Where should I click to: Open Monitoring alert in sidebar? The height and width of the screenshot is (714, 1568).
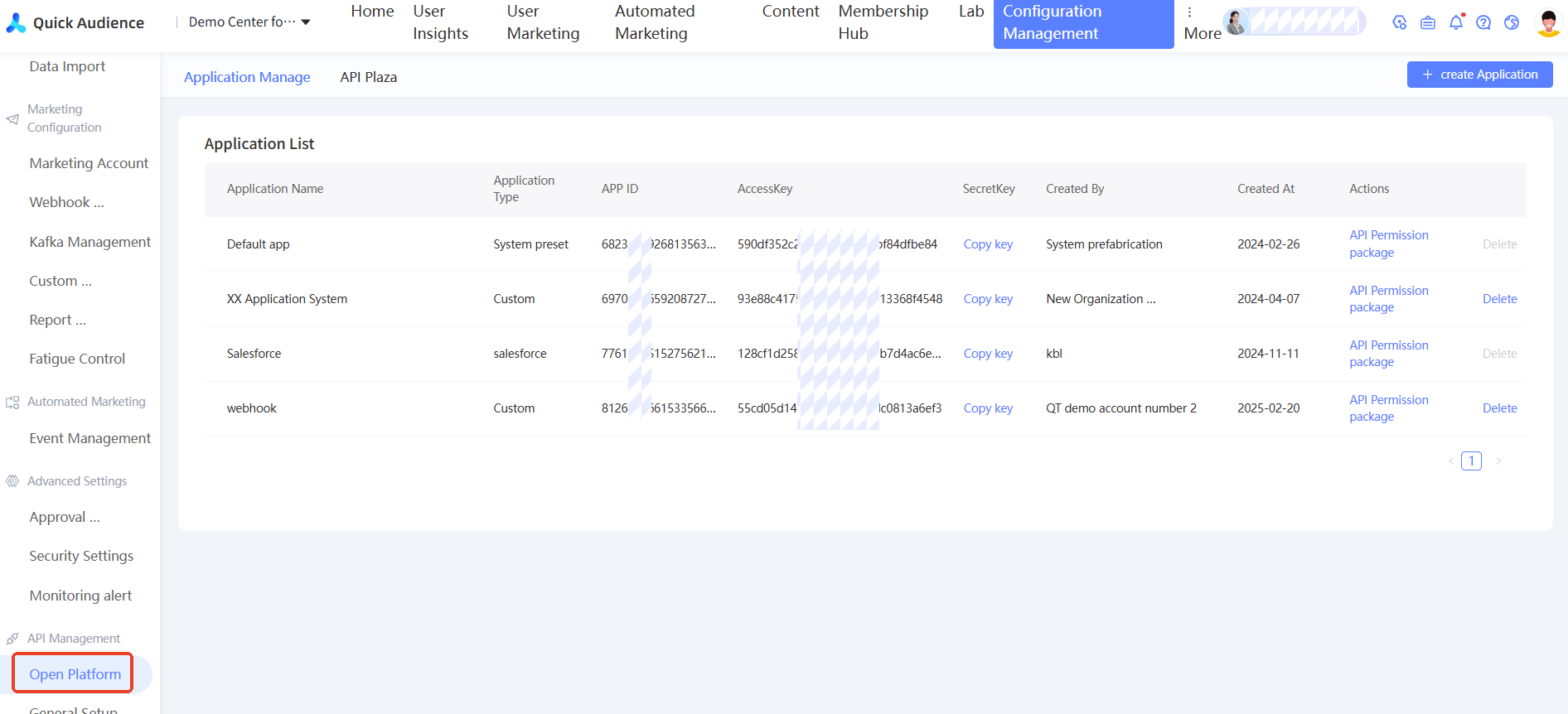[80, 596]
